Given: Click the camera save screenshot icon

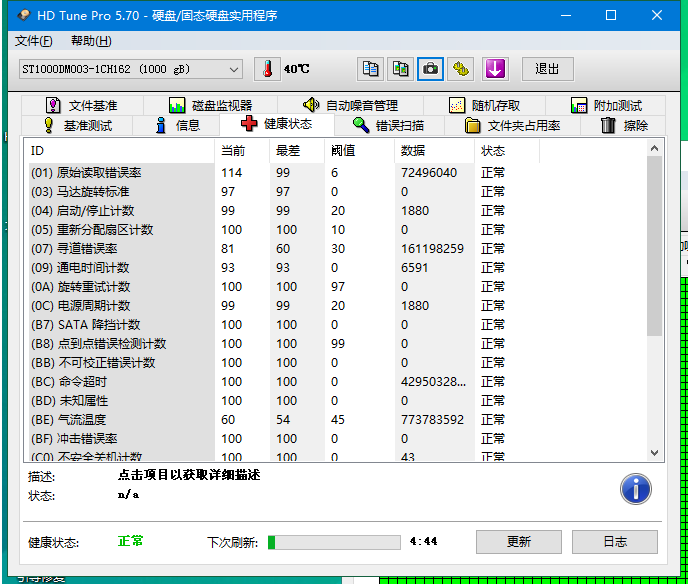Looking at the screenshot, I should [x=430, y=69].
